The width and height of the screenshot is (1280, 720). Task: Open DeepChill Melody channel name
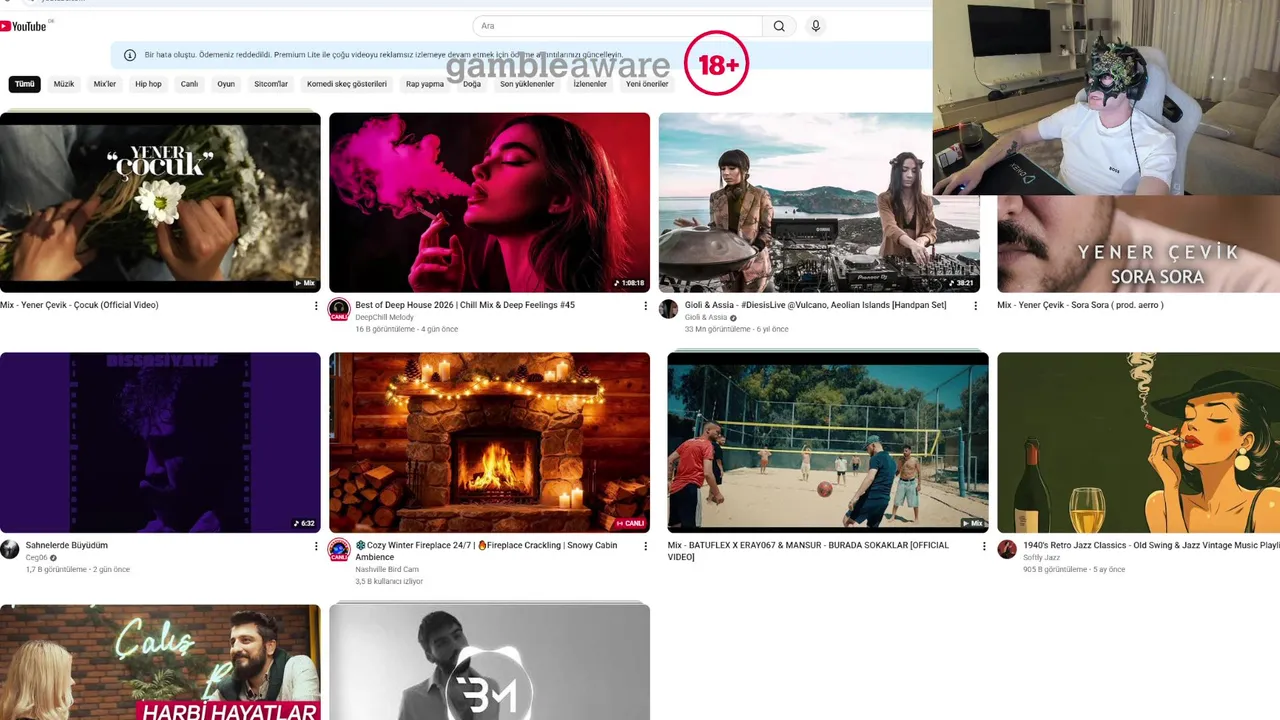click(x=384, y=318)
